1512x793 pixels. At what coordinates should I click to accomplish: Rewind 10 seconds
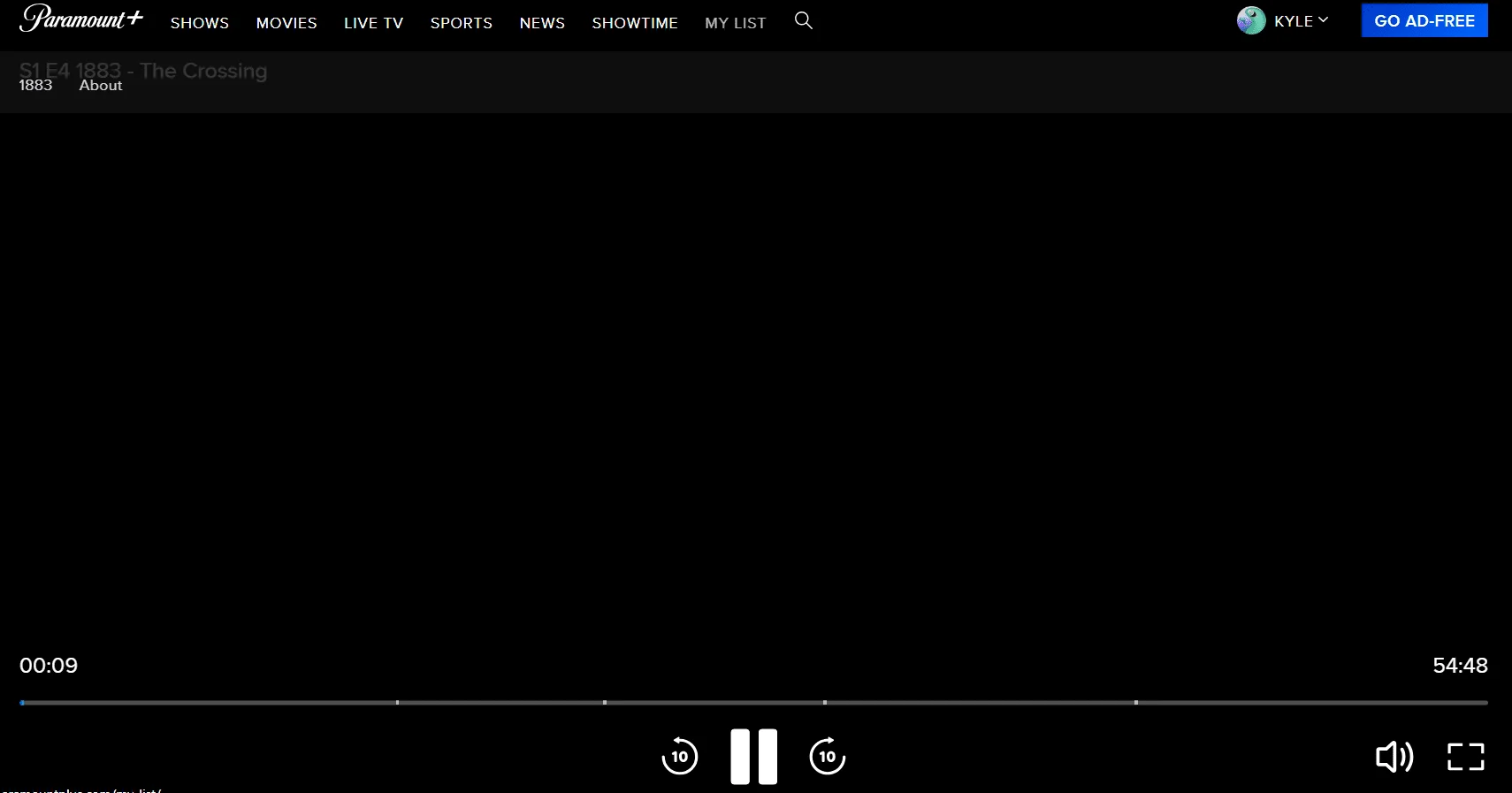[679, 756]
